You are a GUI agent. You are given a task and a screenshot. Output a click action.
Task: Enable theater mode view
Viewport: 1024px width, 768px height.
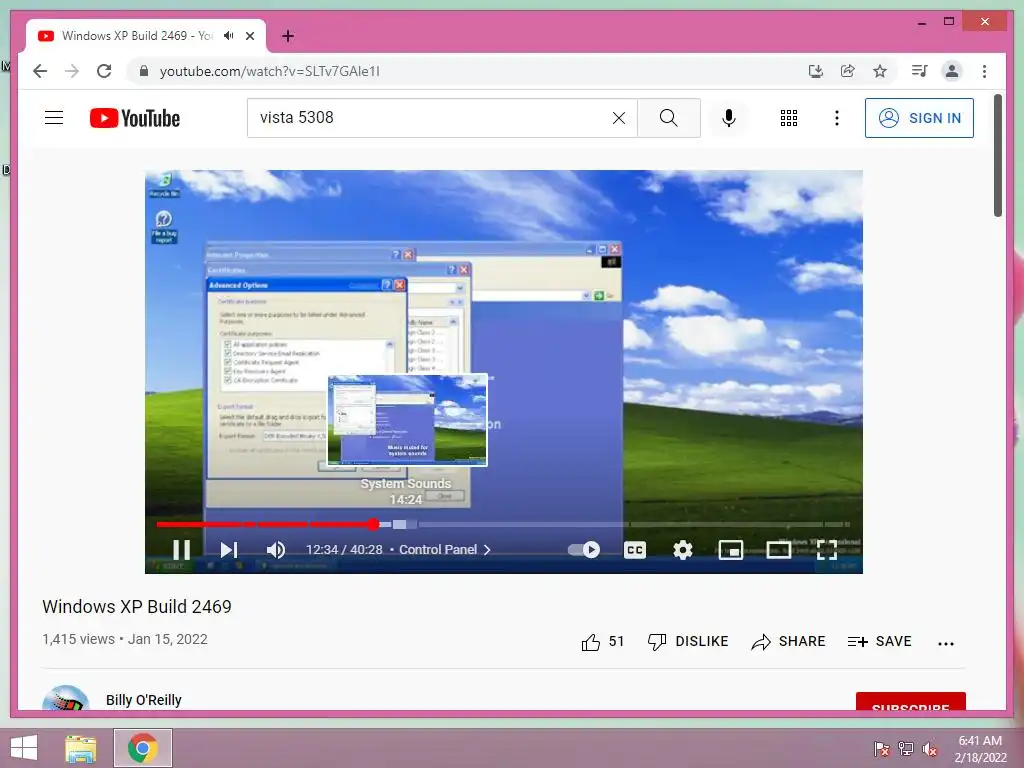(x=778, y=550)
